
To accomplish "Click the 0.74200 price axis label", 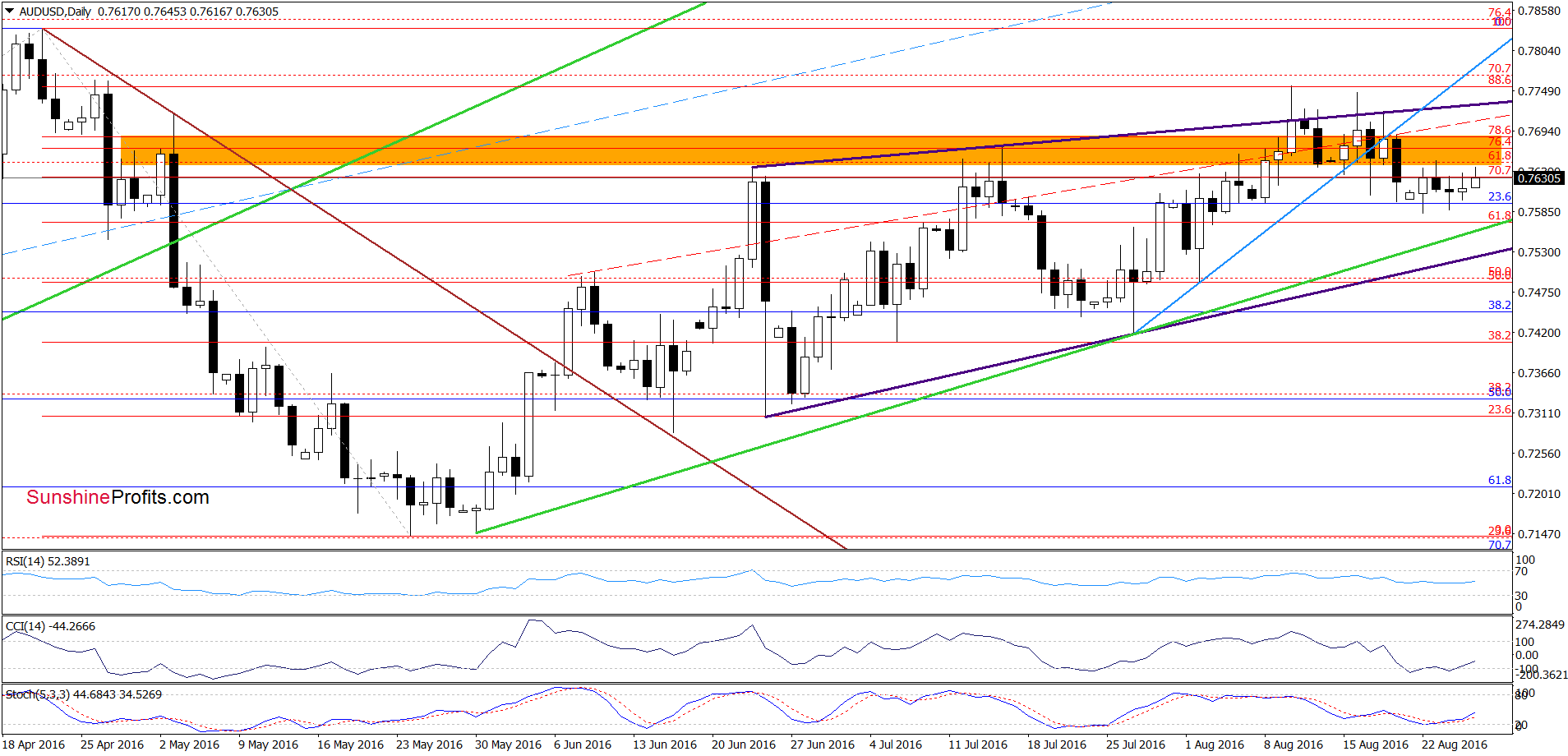I will (1539, 333).
